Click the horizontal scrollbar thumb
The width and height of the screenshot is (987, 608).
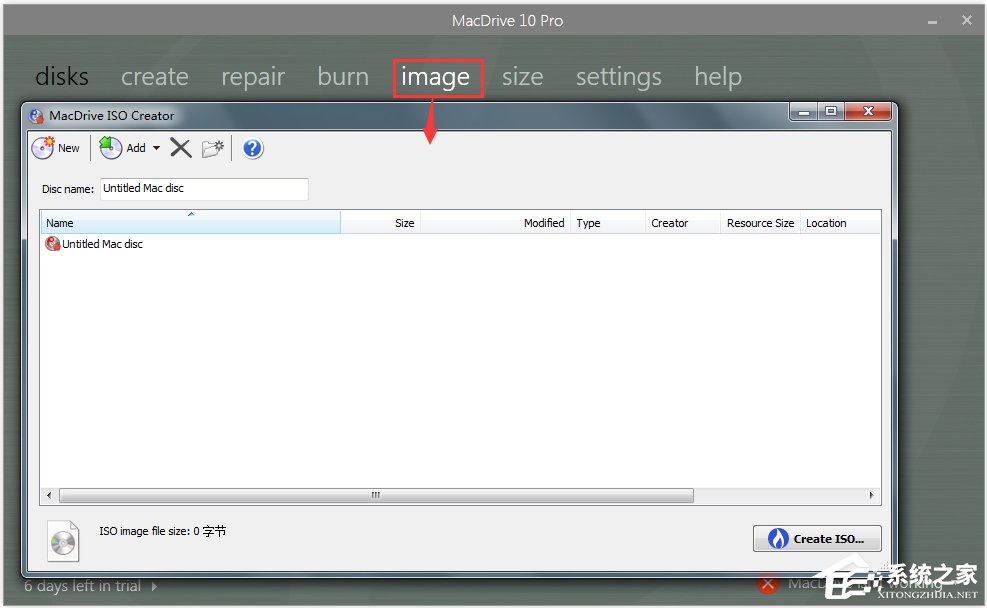(x=376, y=495)
